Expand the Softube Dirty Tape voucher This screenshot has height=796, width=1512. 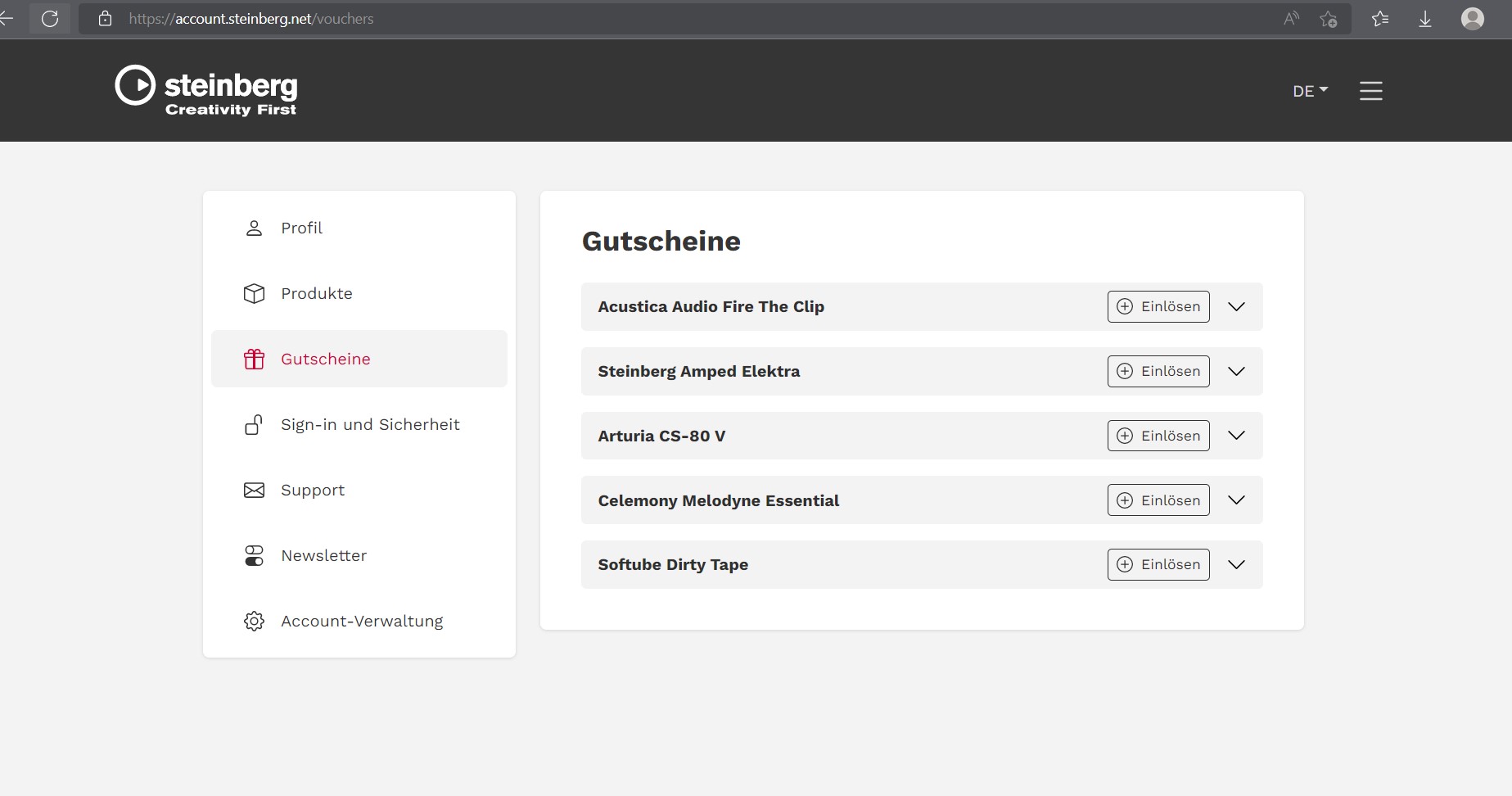pos(1236,564)
